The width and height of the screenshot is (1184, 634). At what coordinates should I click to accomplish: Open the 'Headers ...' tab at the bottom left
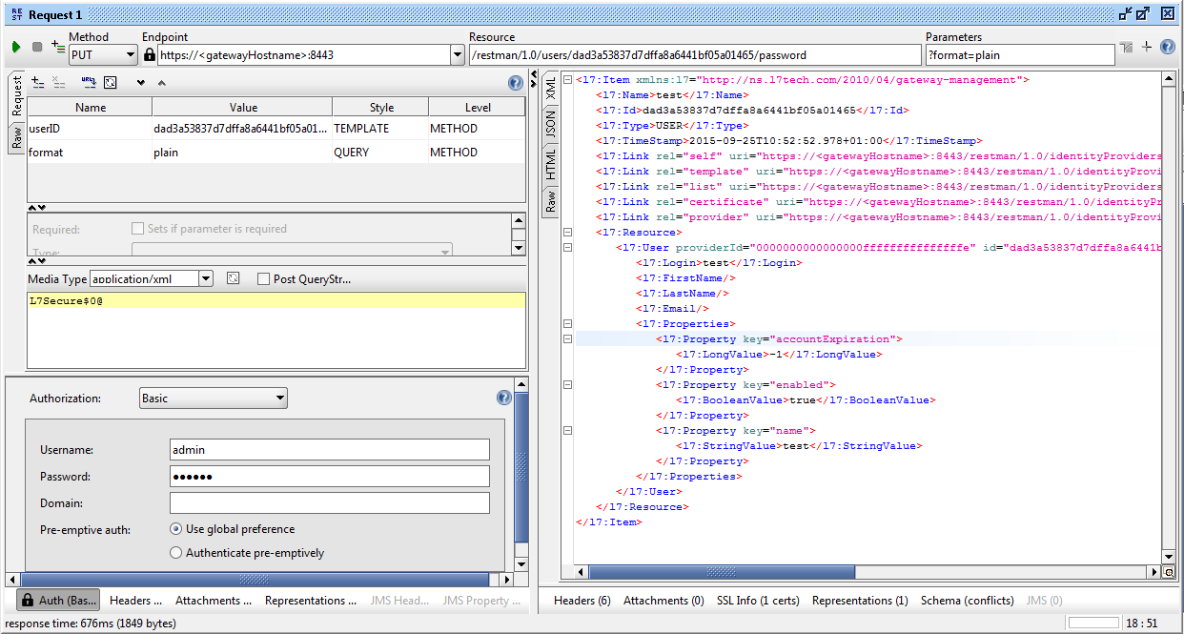coord(135,601)
